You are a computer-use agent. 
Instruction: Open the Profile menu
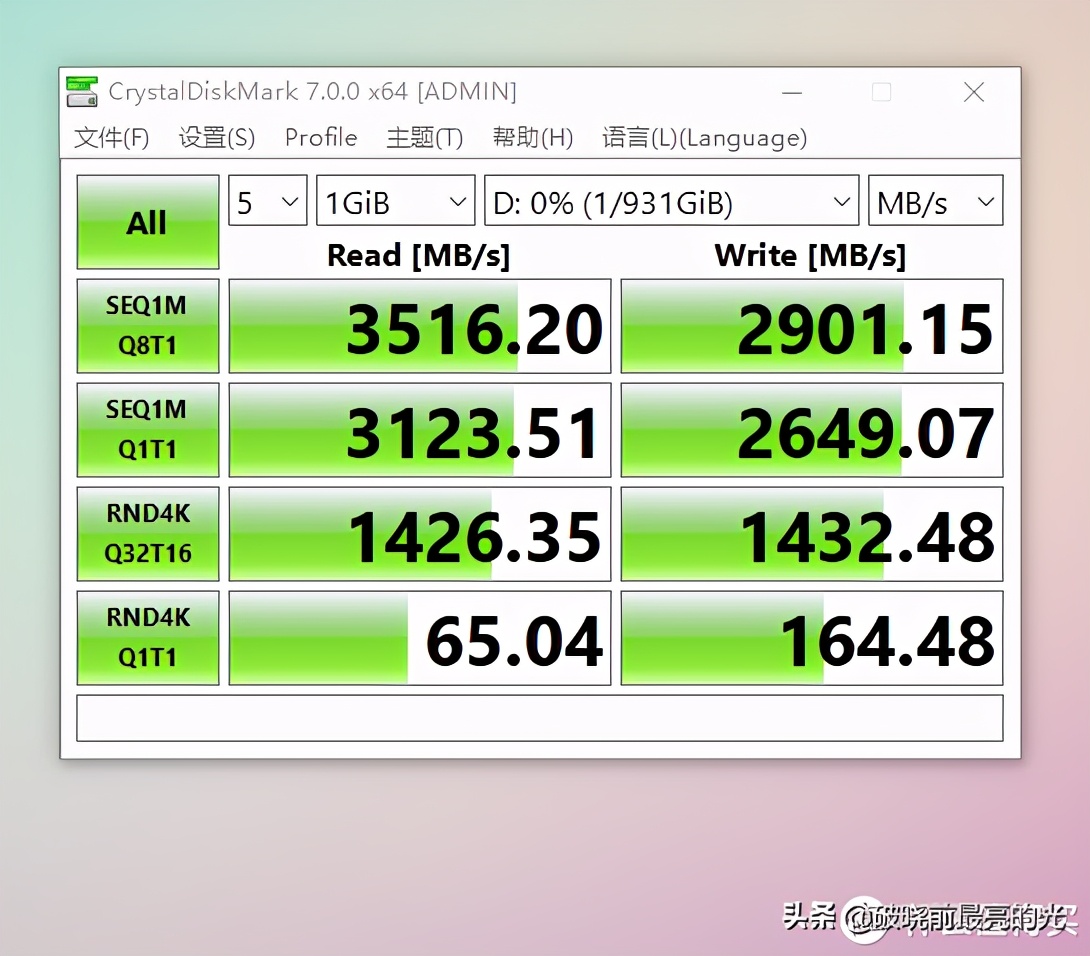(320, 138)
